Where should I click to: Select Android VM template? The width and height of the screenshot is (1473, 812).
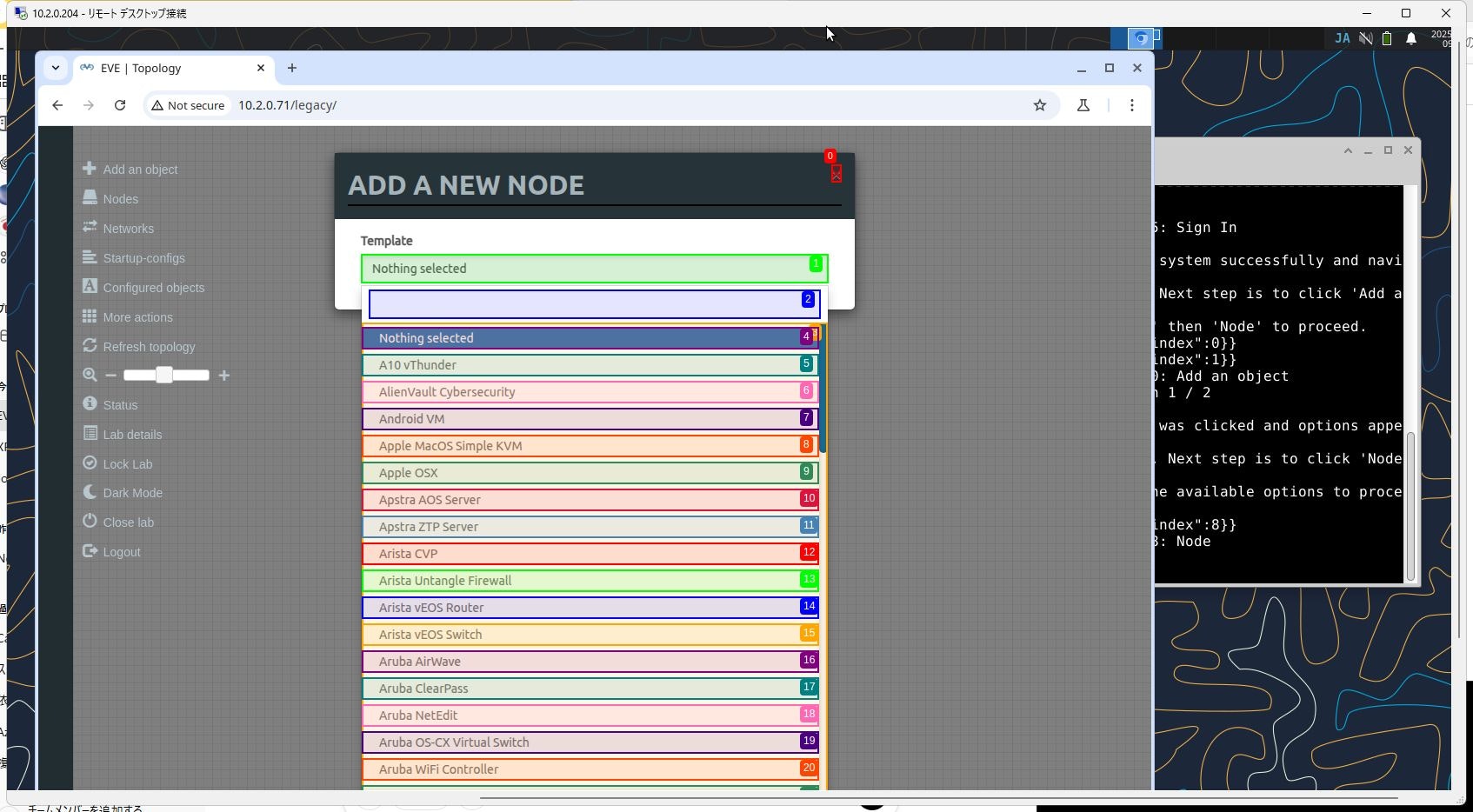[590, 419]
